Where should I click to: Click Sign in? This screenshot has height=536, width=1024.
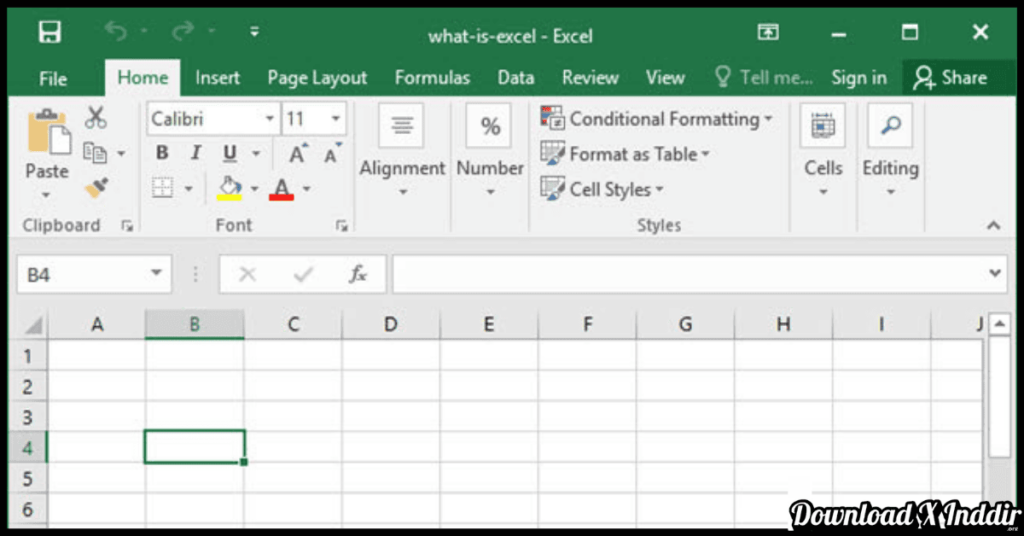click(859, 78)
